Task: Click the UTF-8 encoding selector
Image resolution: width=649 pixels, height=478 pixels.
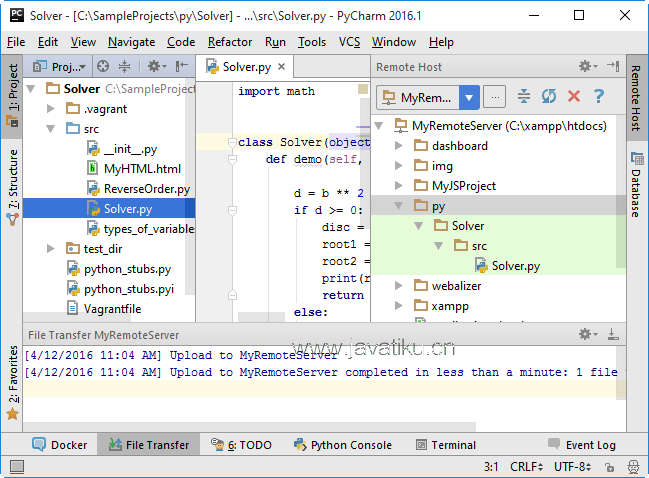Action: tap(573, 467)
